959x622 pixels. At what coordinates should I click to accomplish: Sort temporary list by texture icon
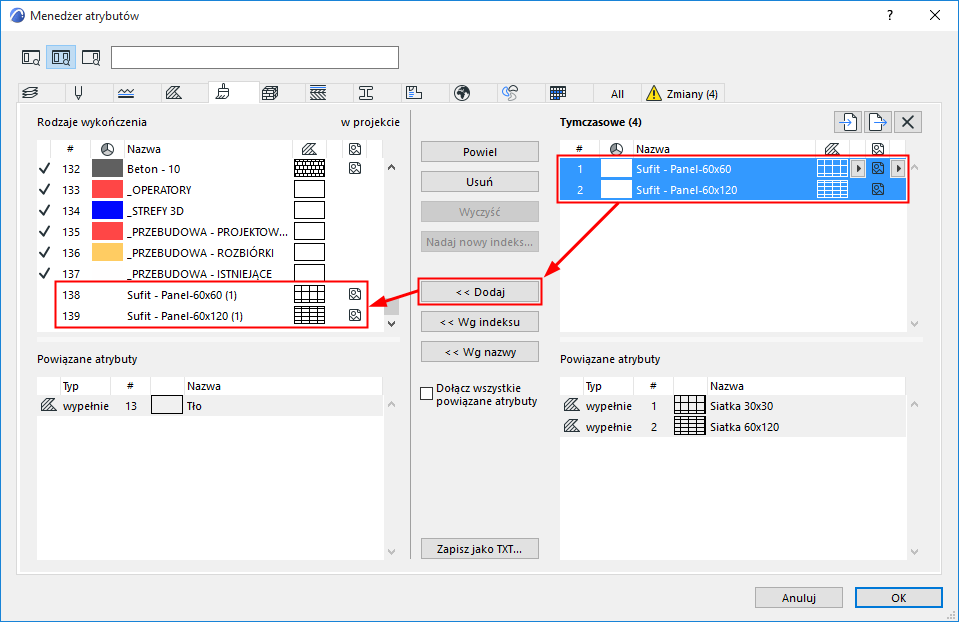pos(878,149)
